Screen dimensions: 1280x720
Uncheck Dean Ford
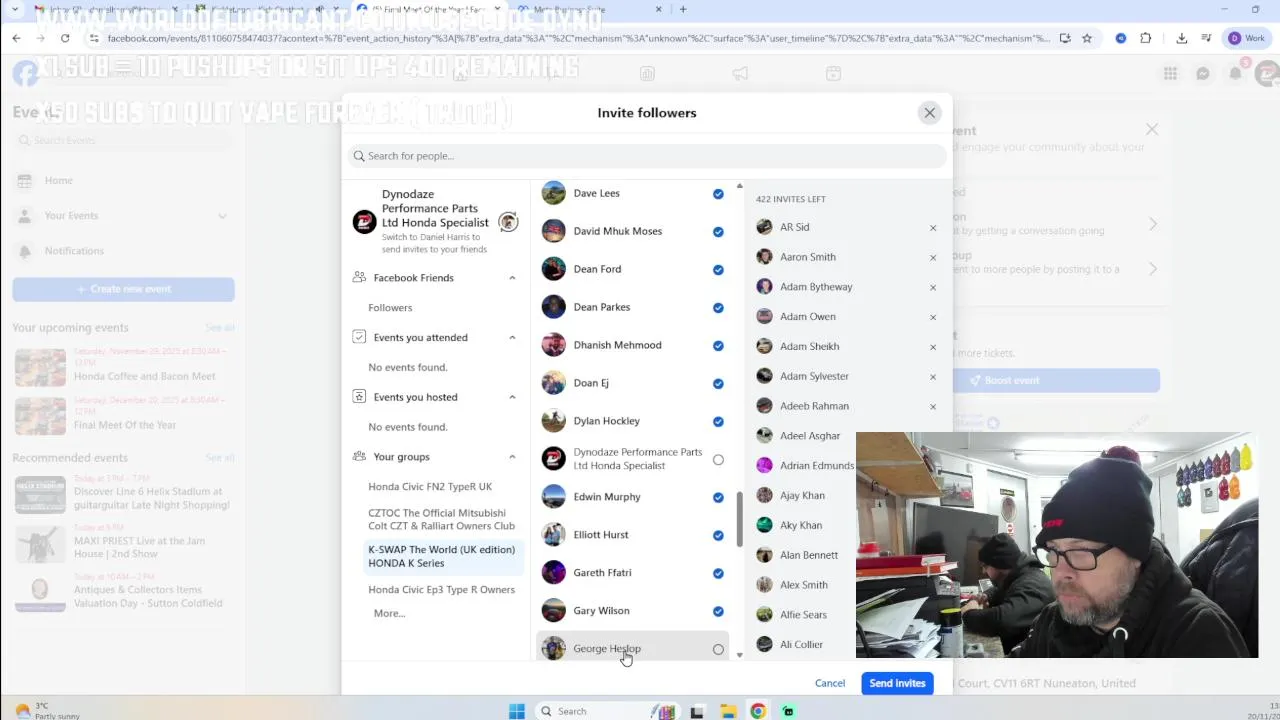tap(718, 270)
